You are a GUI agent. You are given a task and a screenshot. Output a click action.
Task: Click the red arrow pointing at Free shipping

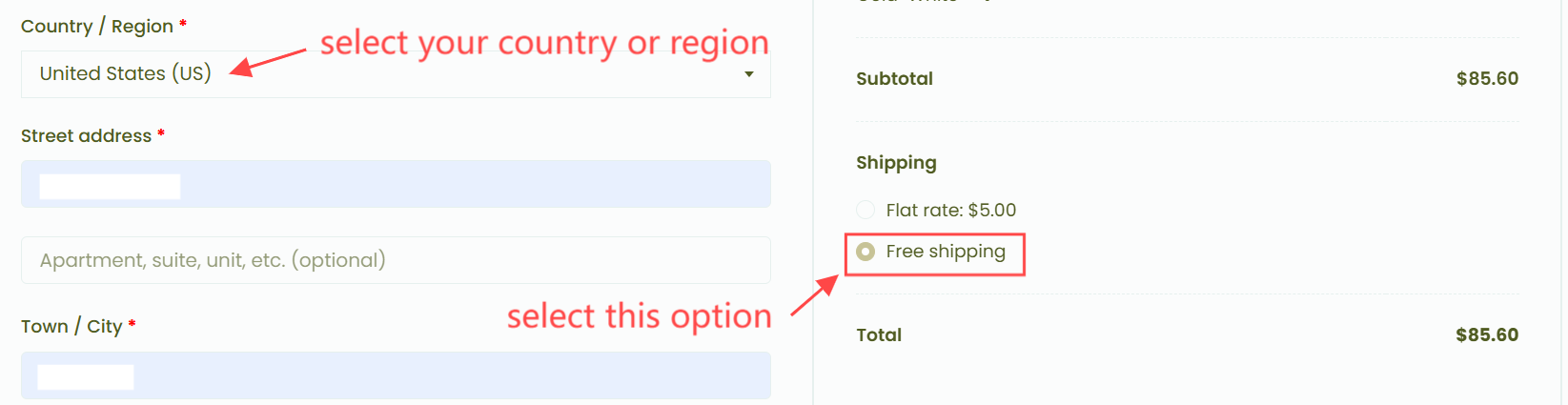tap(814, 295)
